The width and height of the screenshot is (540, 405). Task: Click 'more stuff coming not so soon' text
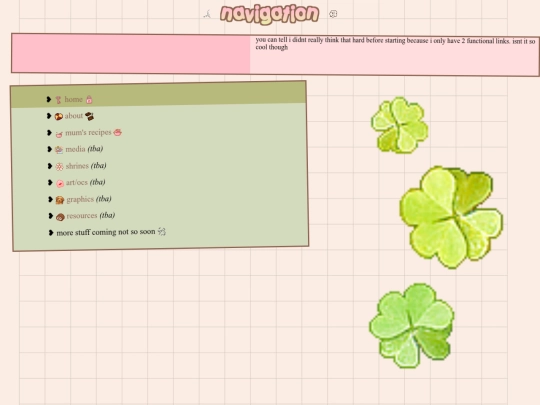(106, 232)
